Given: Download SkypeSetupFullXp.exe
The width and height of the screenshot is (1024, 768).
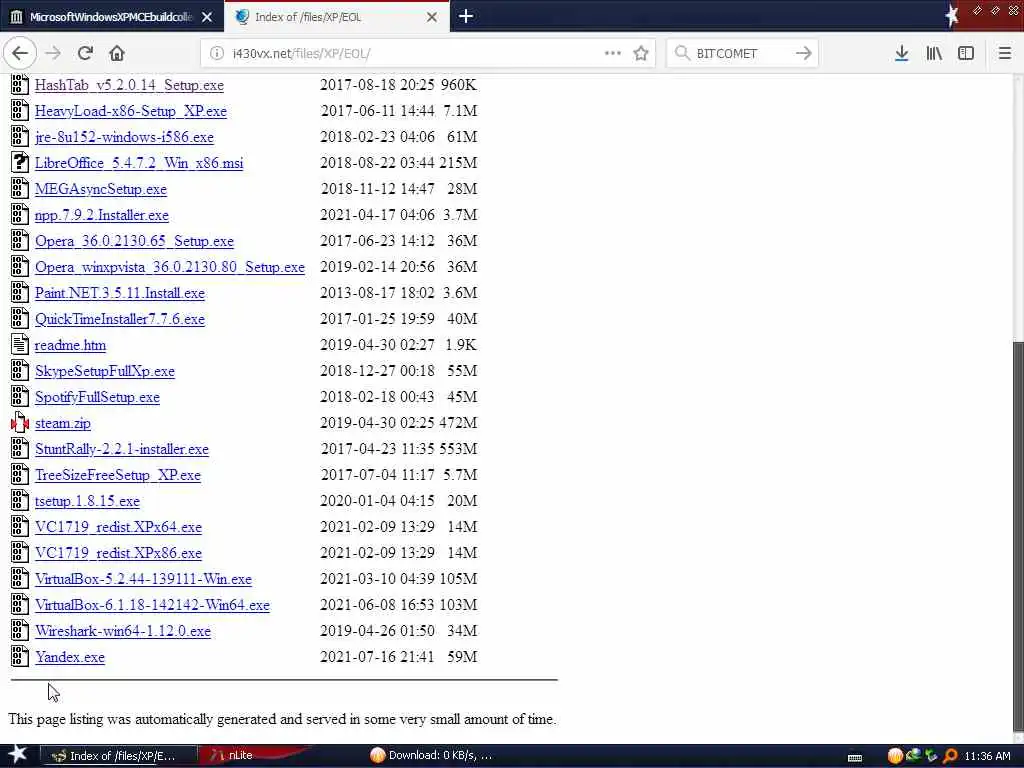Looking at the screenshot, I should pyautogui.click(x=104, y=371).
